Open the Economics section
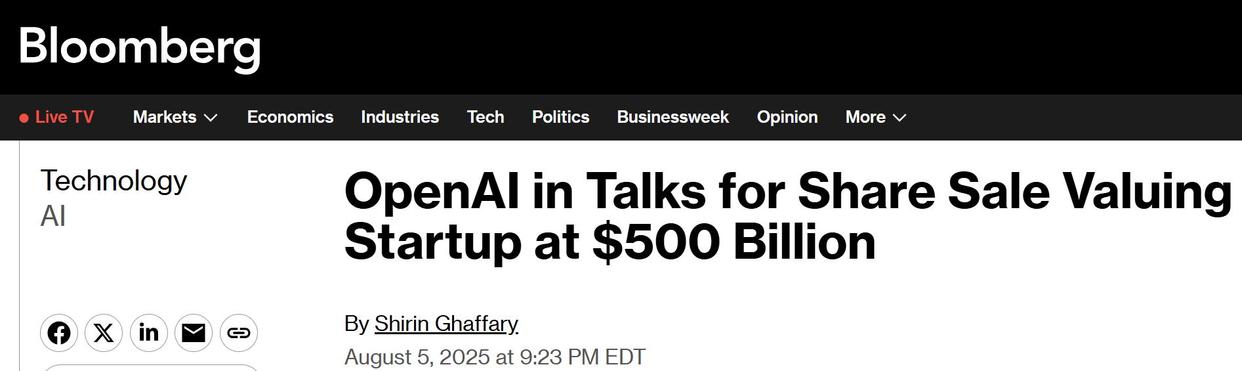Image resolution: width=1242 pixels, height=371 pixels. 290,117
